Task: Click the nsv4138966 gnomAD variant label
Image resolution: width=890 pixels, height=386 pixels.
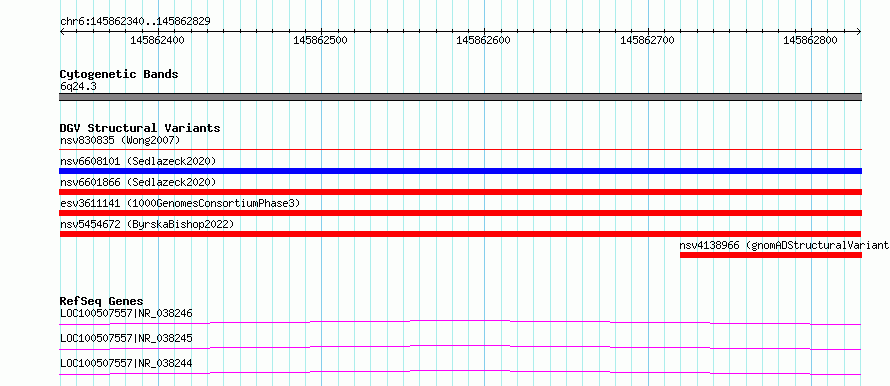Action: click(x=784, y=245)
